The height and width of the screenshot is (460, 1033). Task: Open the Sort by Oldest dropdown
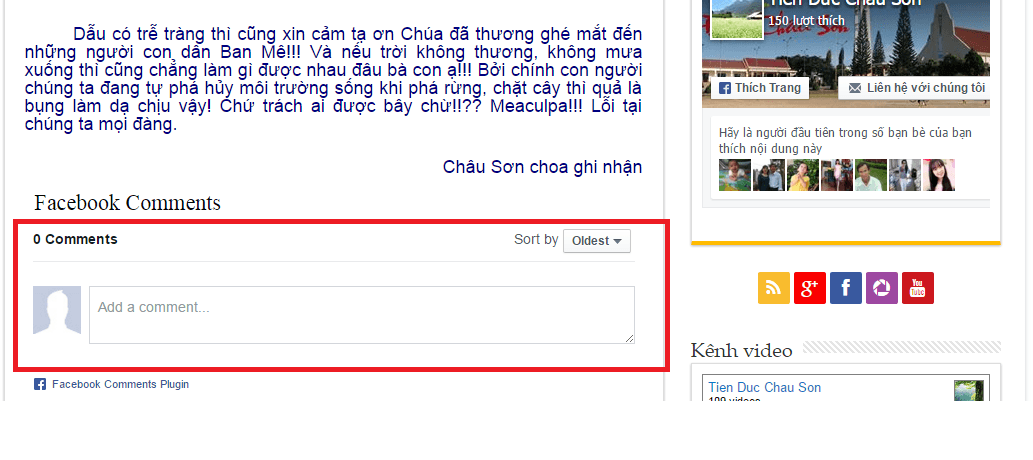[596, 241]
